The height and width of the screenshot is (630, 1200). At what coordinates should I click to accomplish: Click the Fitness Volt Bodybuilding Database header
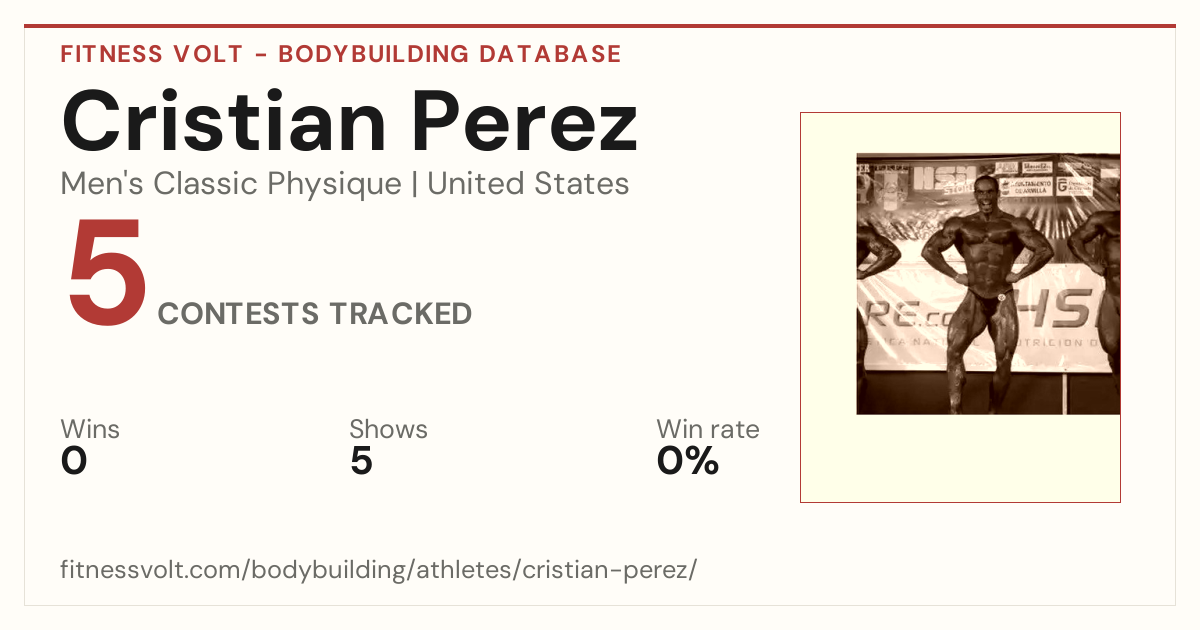(341, 54)
